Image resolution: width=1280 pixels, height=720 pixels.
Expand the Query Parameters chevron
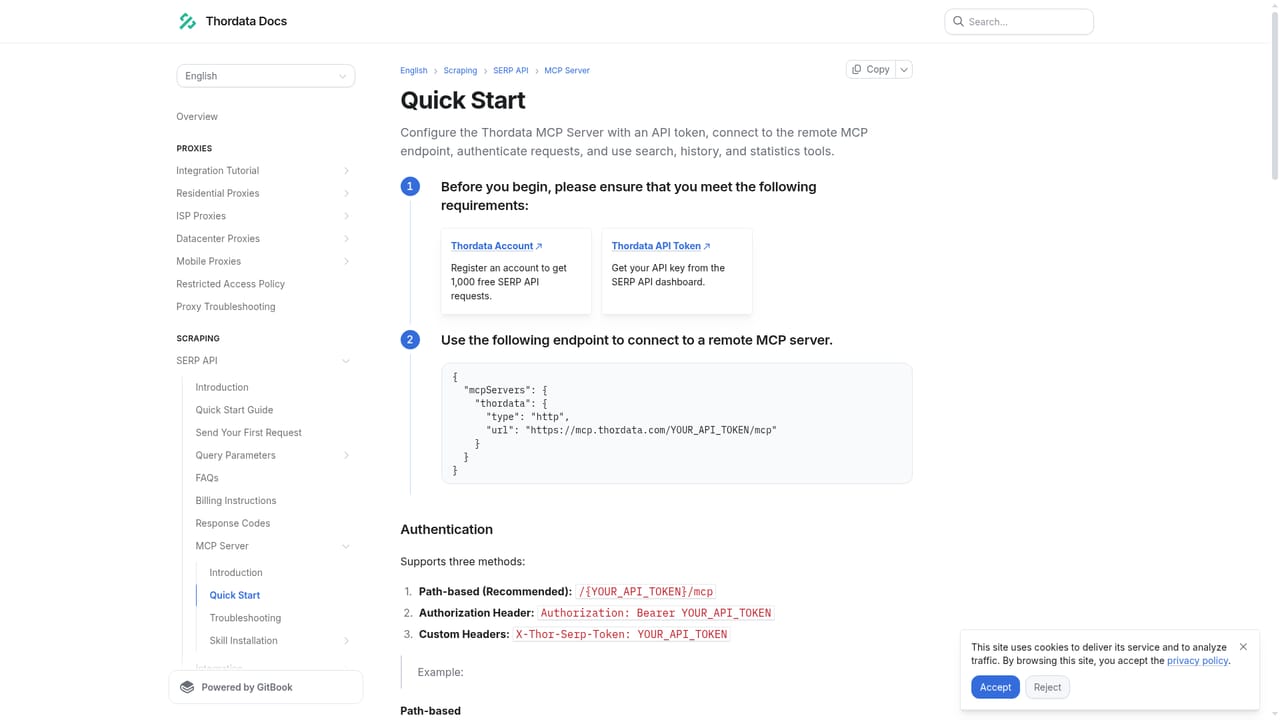click(x=346, y=456)
